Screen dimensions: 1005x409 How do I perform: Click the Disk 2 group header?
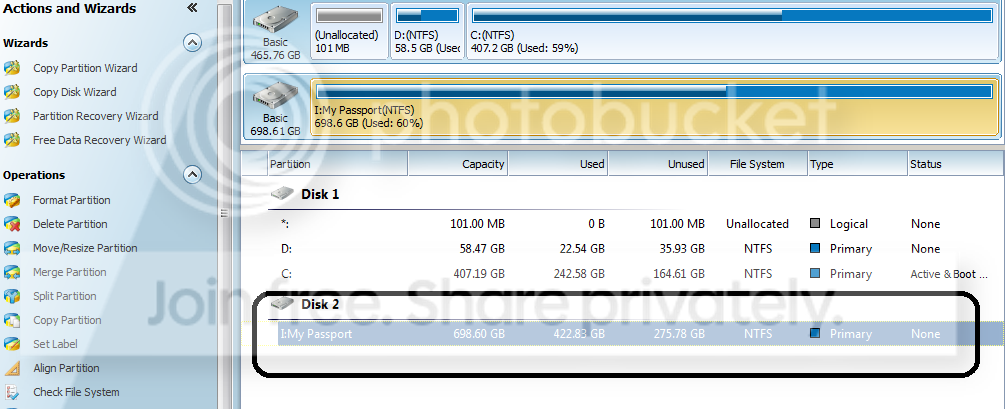320,304
